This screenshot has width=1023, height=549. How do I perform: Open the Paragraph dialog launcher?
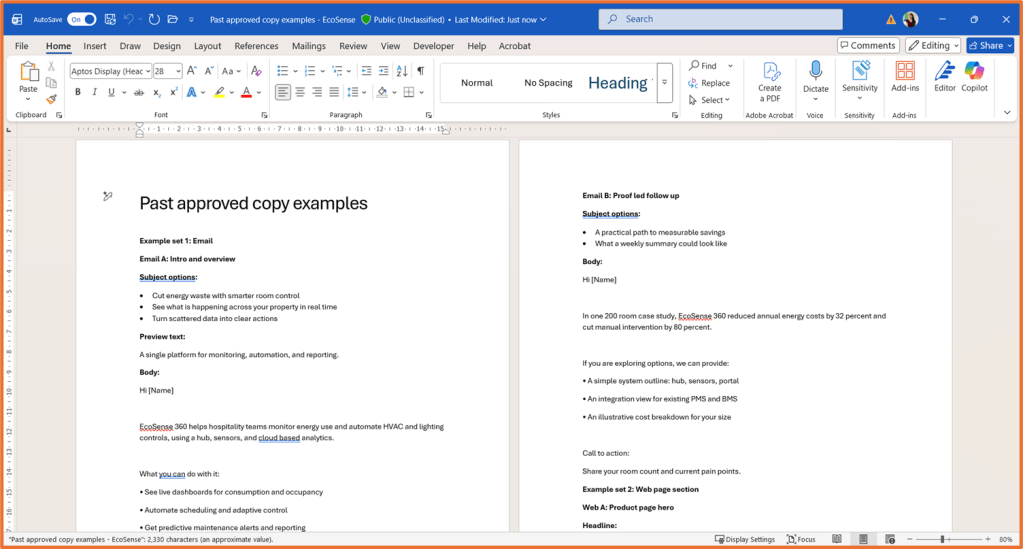click(429, 115)
